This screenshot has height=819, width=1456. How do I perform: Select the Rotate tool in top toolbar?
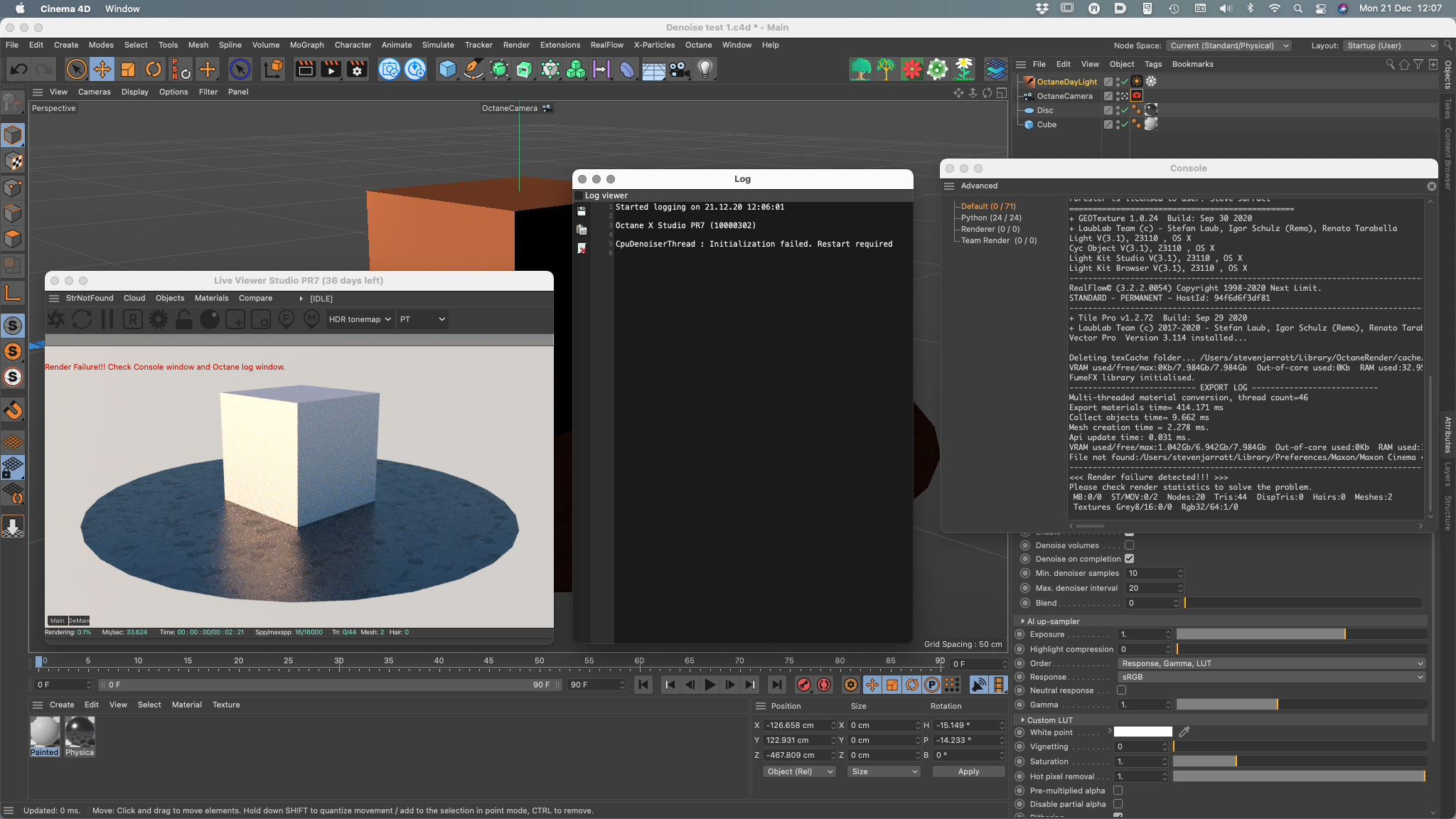coord(154,69)
